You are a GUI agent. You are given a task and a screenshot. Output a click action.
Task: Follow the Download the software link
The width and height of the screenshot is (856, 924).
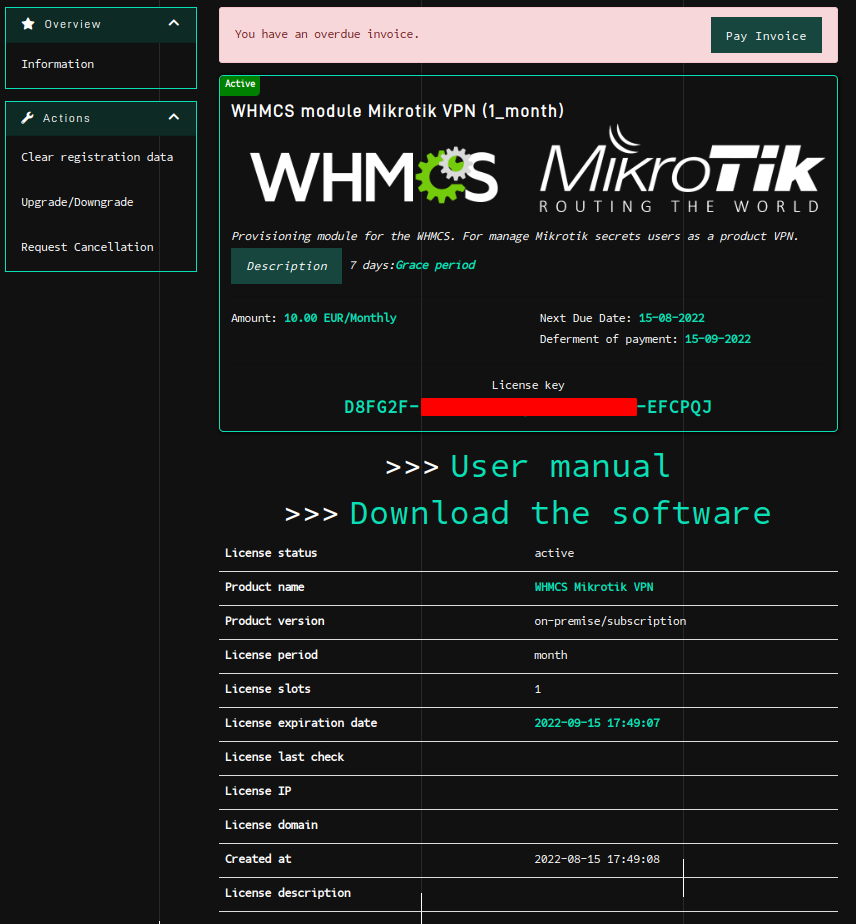click(x=560, y=513)
